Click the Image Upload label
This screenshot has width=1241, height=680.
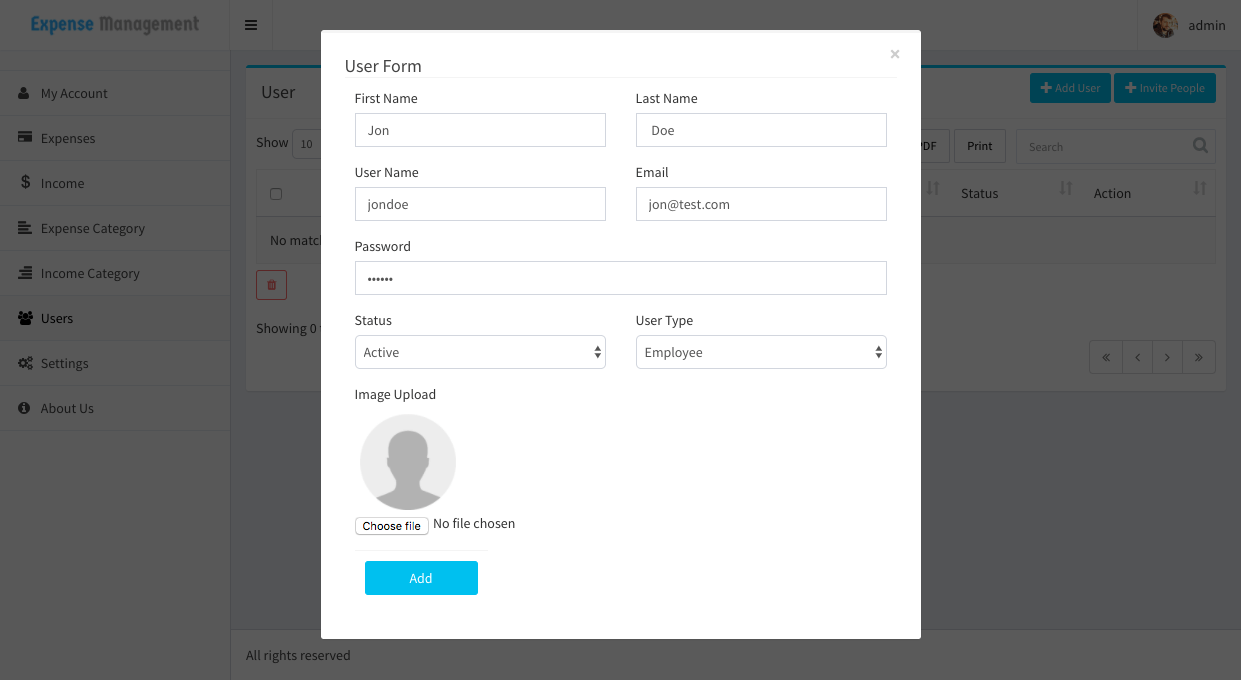[x=395, y=394]
